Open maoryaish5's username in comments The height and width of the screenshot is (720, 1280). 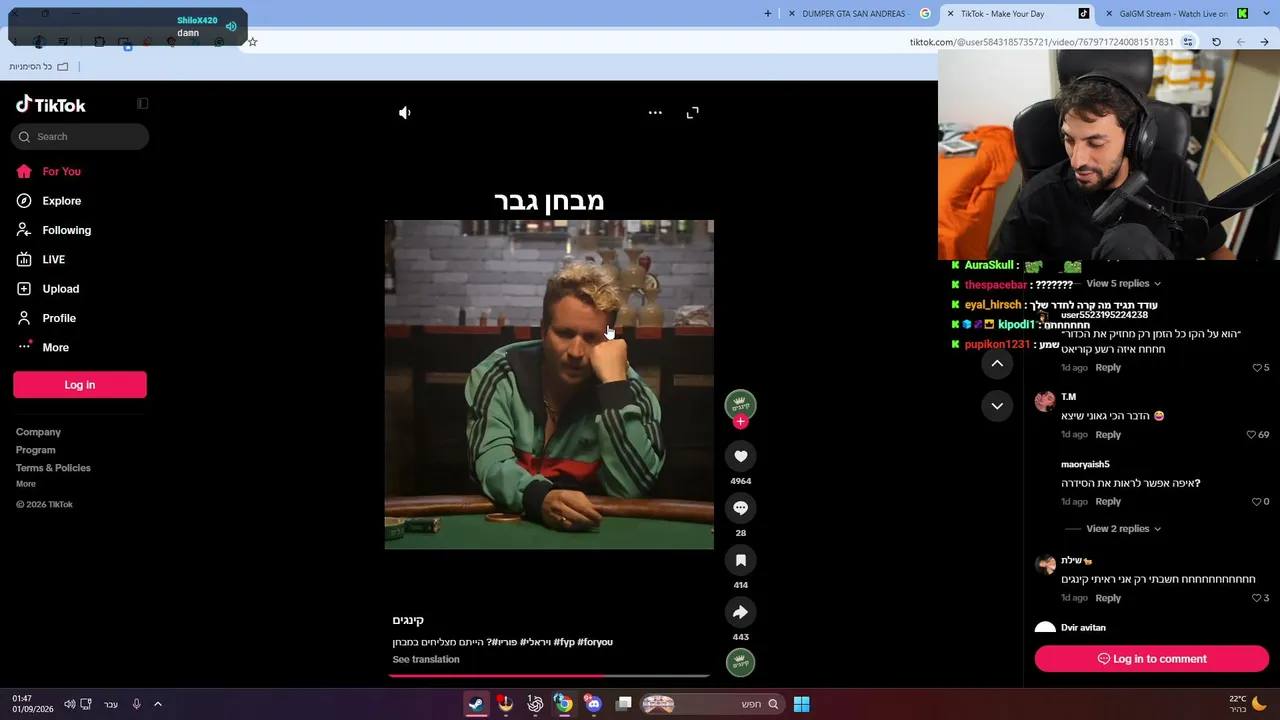point(1085,465)
